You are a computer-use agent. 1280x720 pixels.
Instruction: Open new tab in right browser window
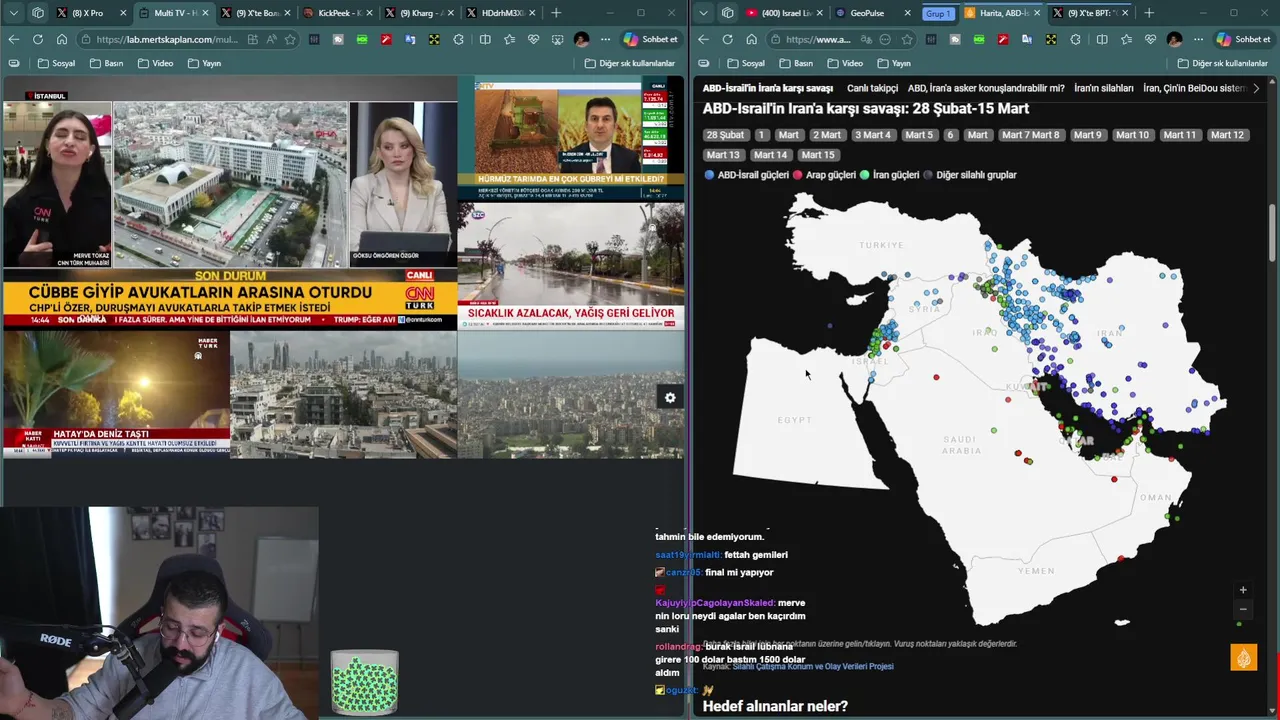point(1148,13)
